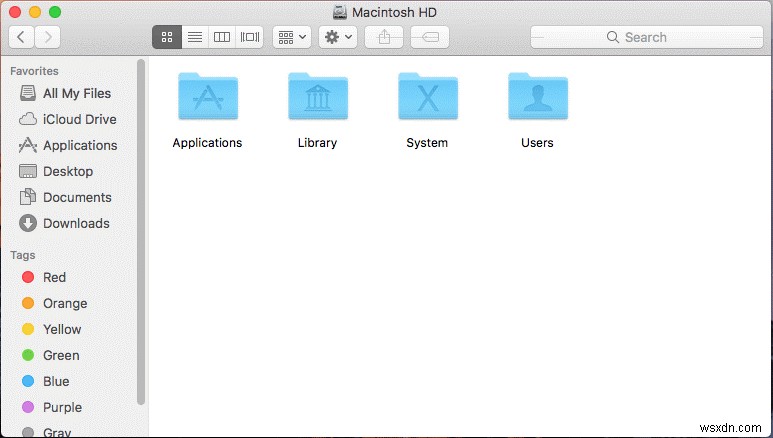Click the Share toolbar button
This screenshot has height=438, width=773.
pyautogui.click(x=384, y=37)
